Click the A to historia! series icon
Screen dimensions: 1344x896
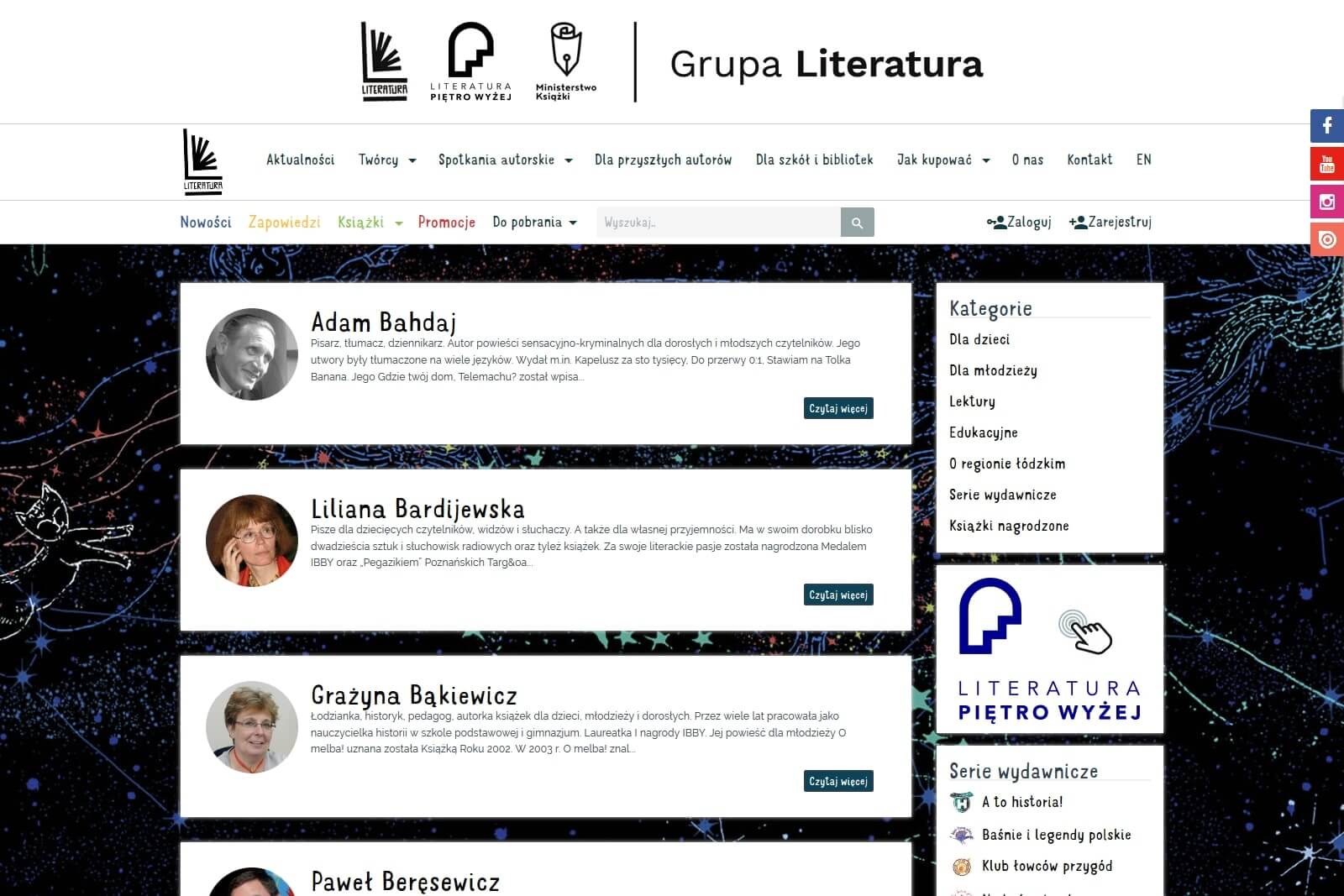[961, 802]
